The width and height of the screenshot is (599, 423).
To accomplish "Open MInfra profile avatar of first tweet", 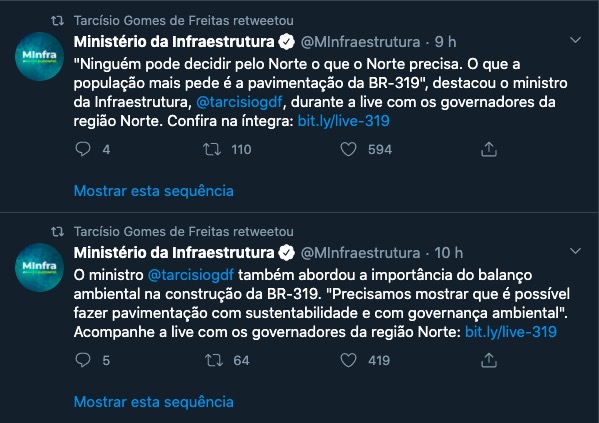I will (x=39, y=56).
